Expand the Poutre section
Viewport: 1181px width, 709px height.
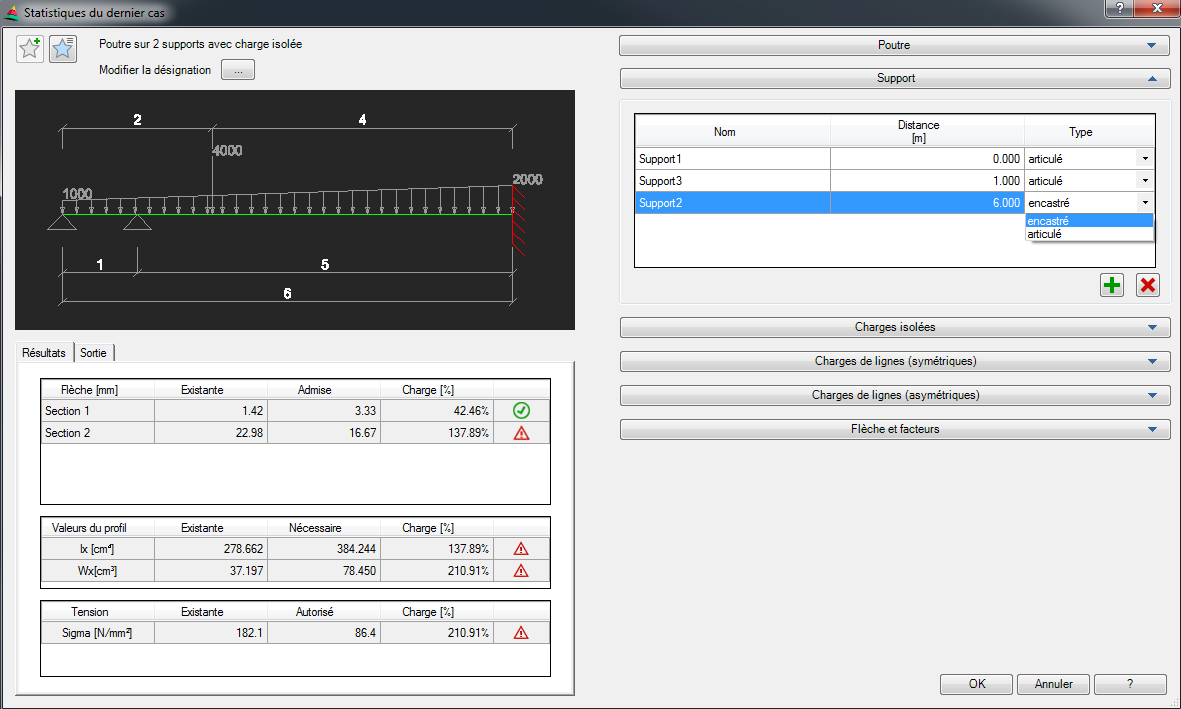pyautogui.click(x=894, y=45)
